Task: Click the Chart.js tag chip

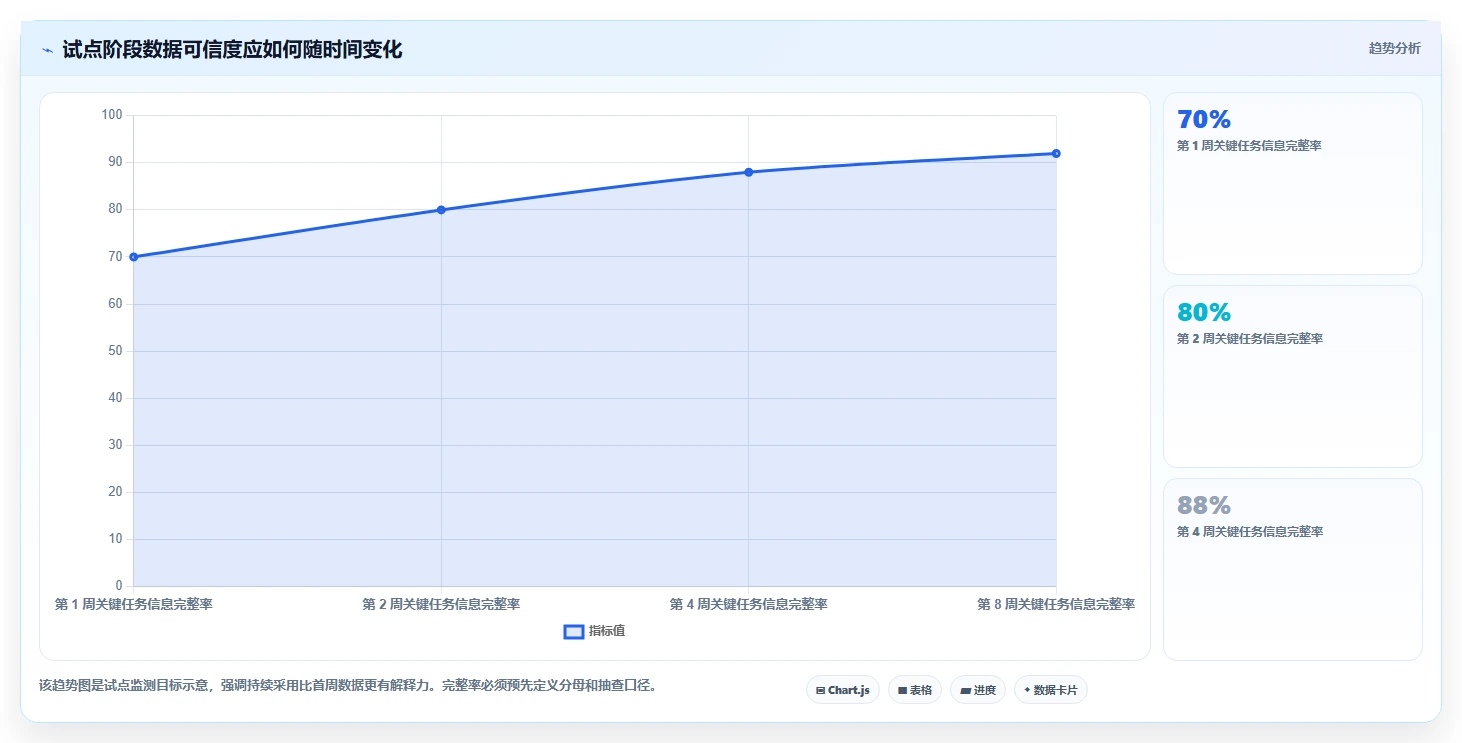Action: [843, 690]
